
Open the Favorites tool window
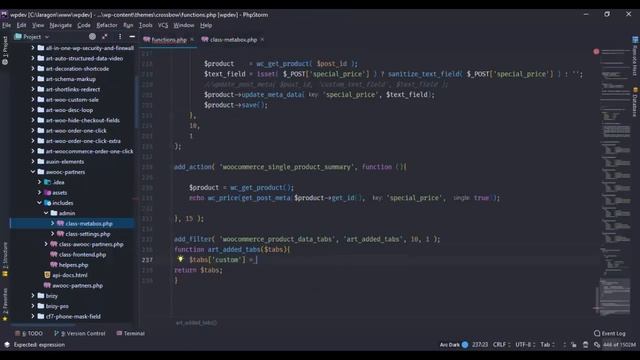(5, 304)
